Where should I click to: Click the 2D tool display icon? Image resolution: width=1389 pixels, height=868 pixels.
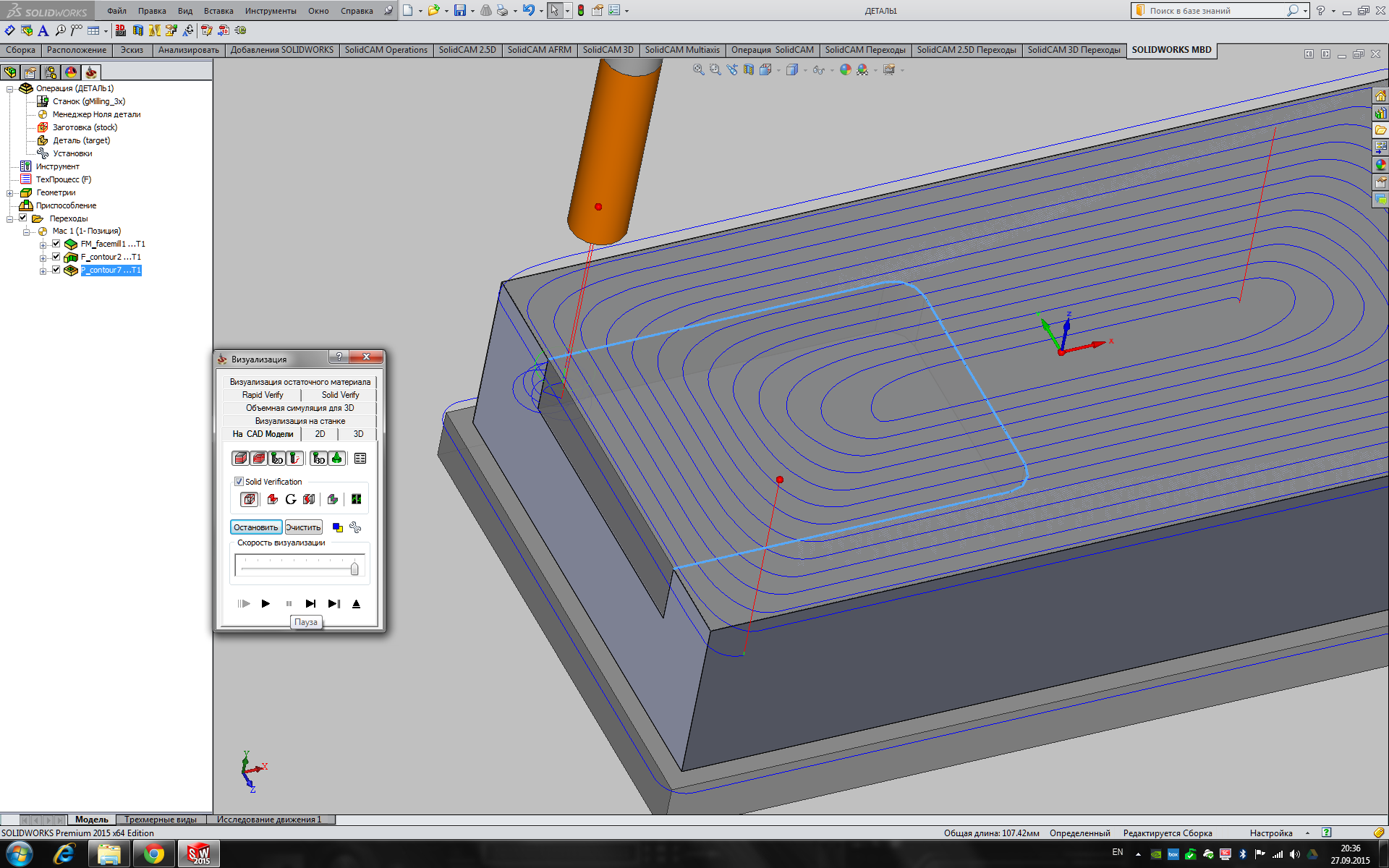(x=277, y=459)
